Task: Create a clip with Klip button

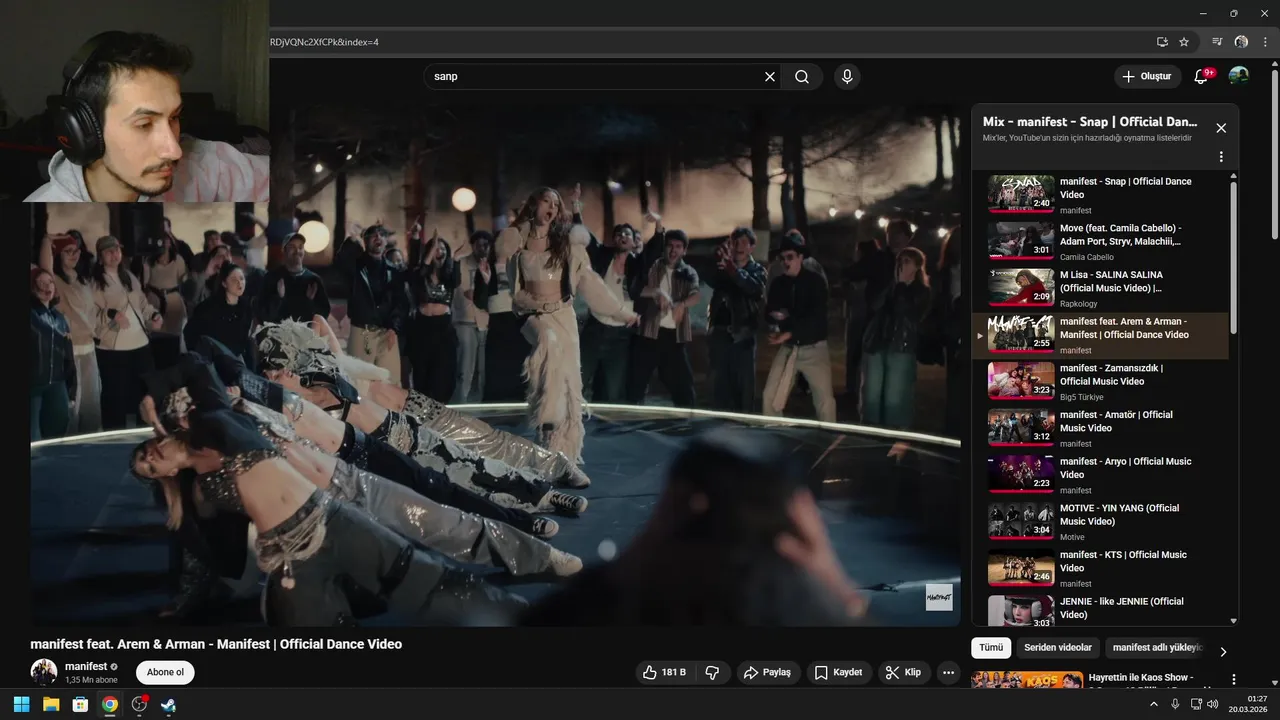Action: pyautogui.click(x=903, y=672)
